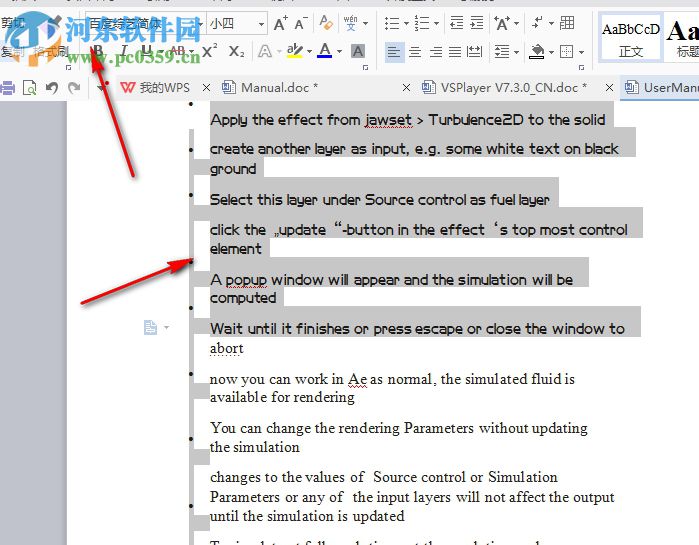Click the shrink font size A- icon

301,23
